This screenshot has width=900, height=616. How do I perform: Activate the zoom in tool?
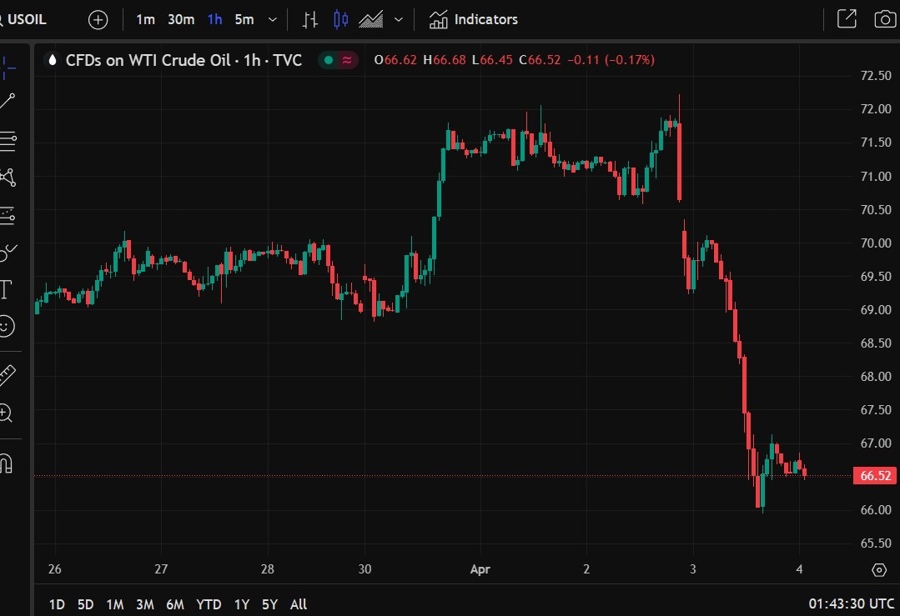coord(7,413)
